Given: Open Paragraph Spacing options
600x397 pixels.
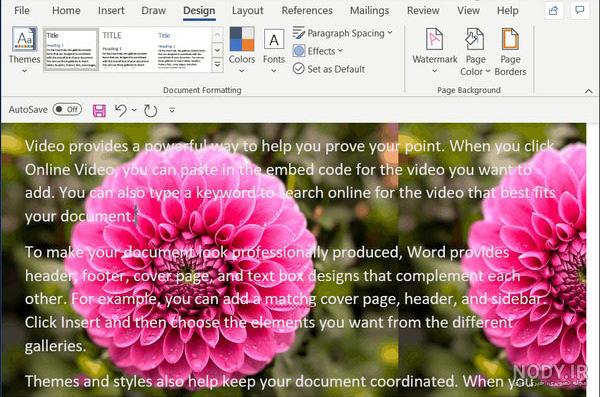Looking at the screenshot, I should coord(342,33).
